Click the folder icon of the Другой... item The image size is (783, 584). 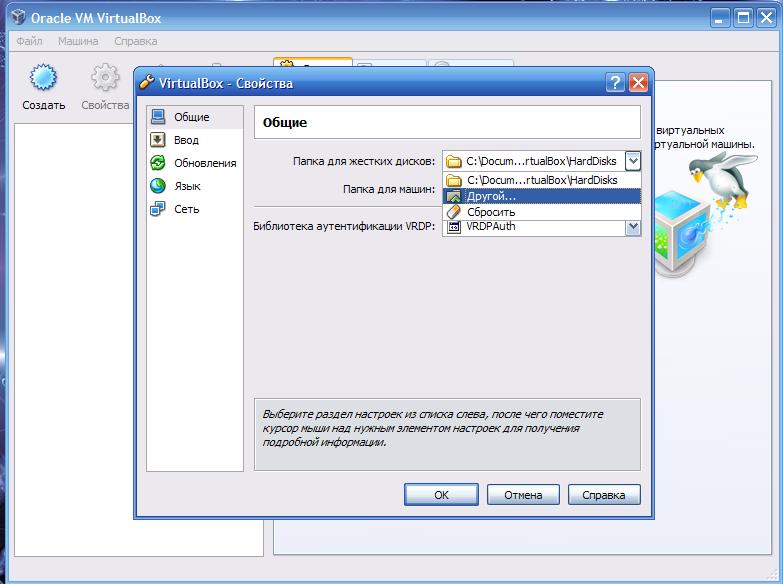point(454,196)
